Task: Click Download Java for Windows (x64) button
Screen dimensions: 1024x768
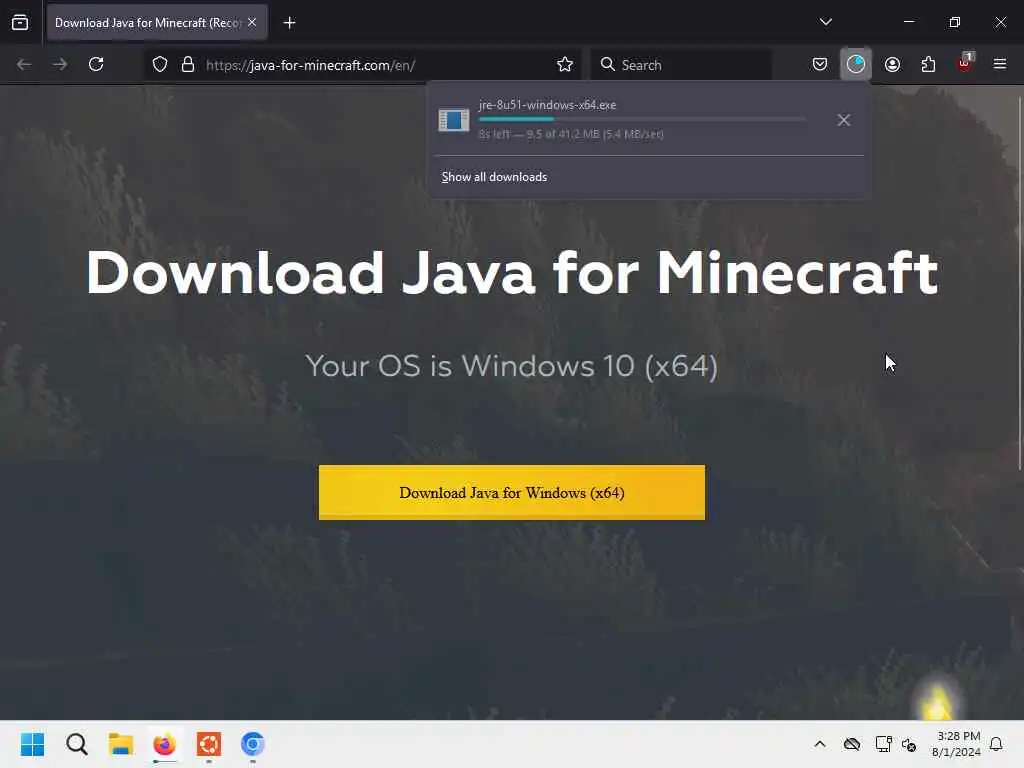Action: [512, 492]
